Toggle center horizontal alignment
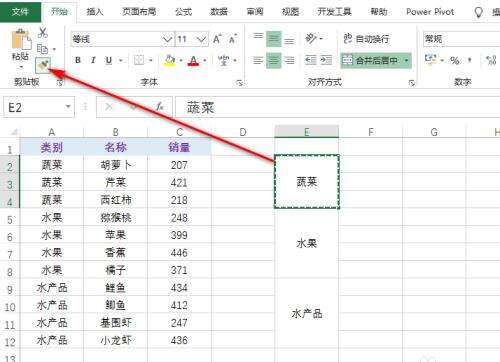This screenshot has height=362, width=500. (274, 60)
